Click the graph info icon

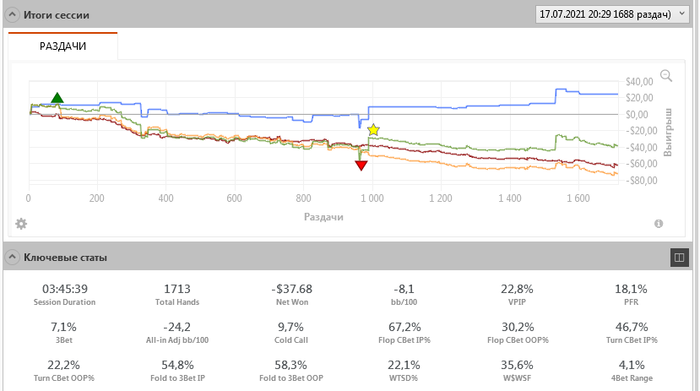658,224
